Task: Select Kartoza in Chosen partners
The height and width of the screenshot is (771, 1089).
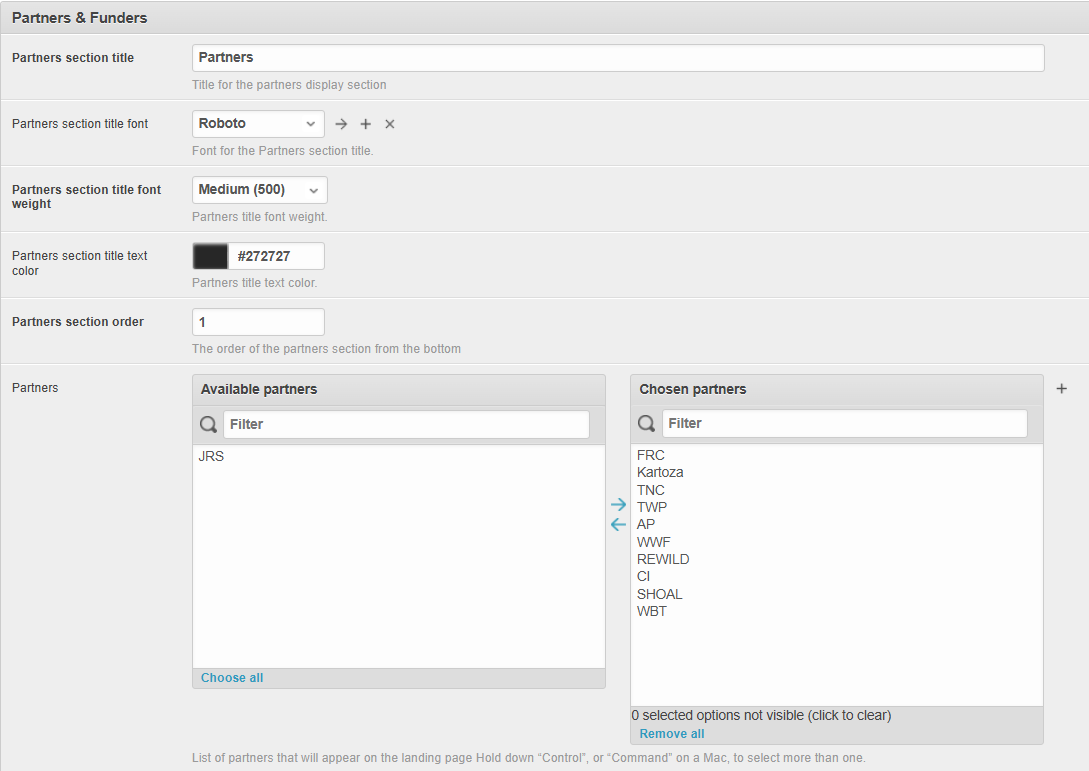Action: pyautogui.click(x=660, y=472)
